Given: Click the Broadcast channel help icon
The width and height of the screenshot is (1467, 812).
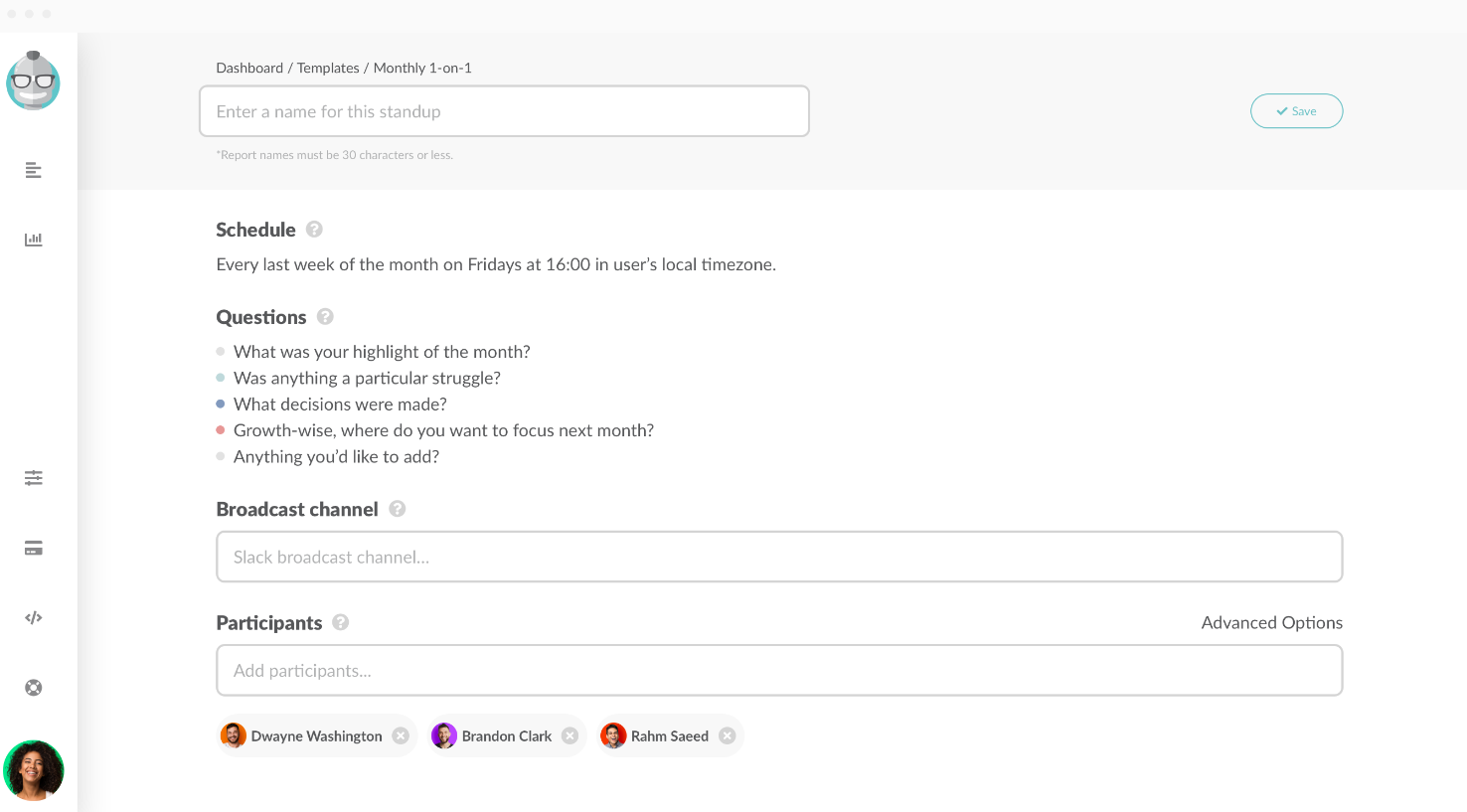Looking at the screenshot, I should pyautogui.click(x=398, y=509).
